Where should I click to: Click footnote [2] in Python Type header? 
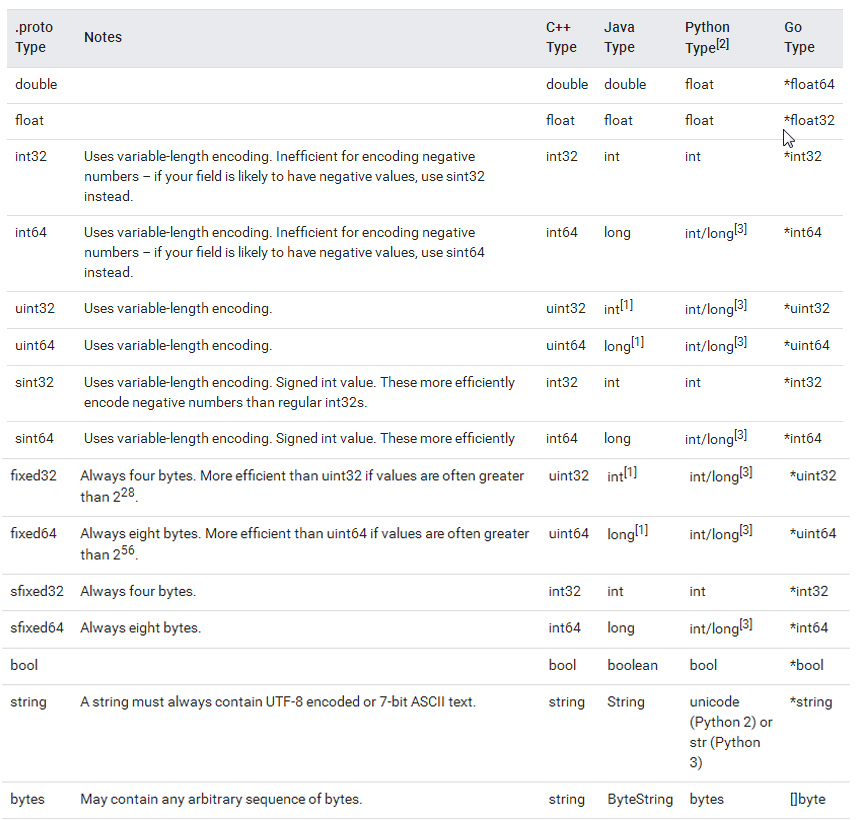[x=722, y=44]
